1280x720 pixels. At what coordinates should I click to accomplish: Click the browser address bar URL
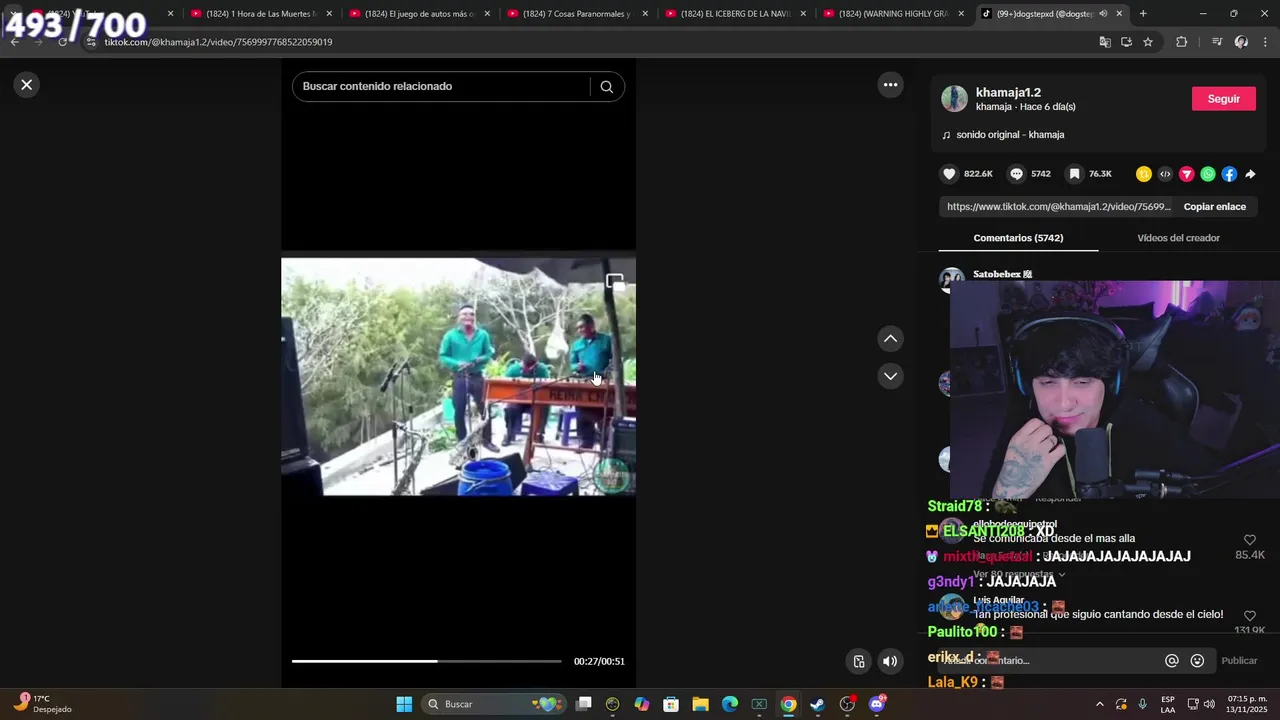pyautogui.click(x=218, y=42)
